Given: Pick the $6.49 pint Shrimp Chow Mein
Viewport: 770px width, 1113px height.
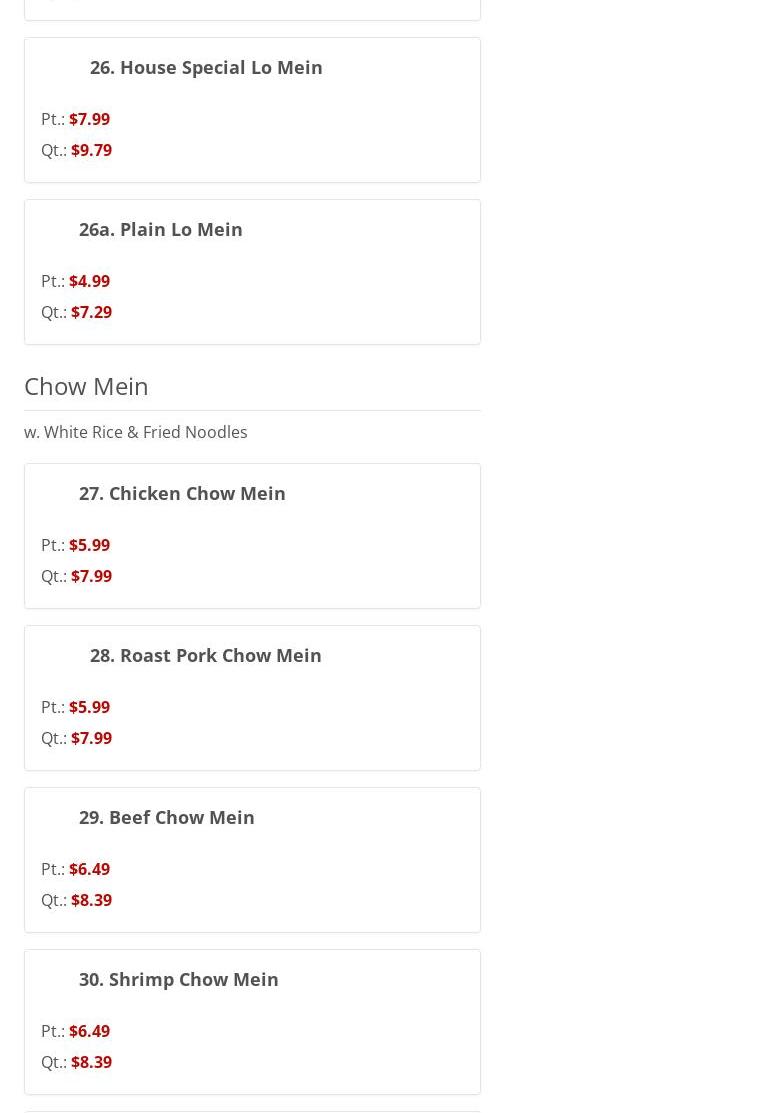Looking at the screenshot, I should [x=89, y=1031].
